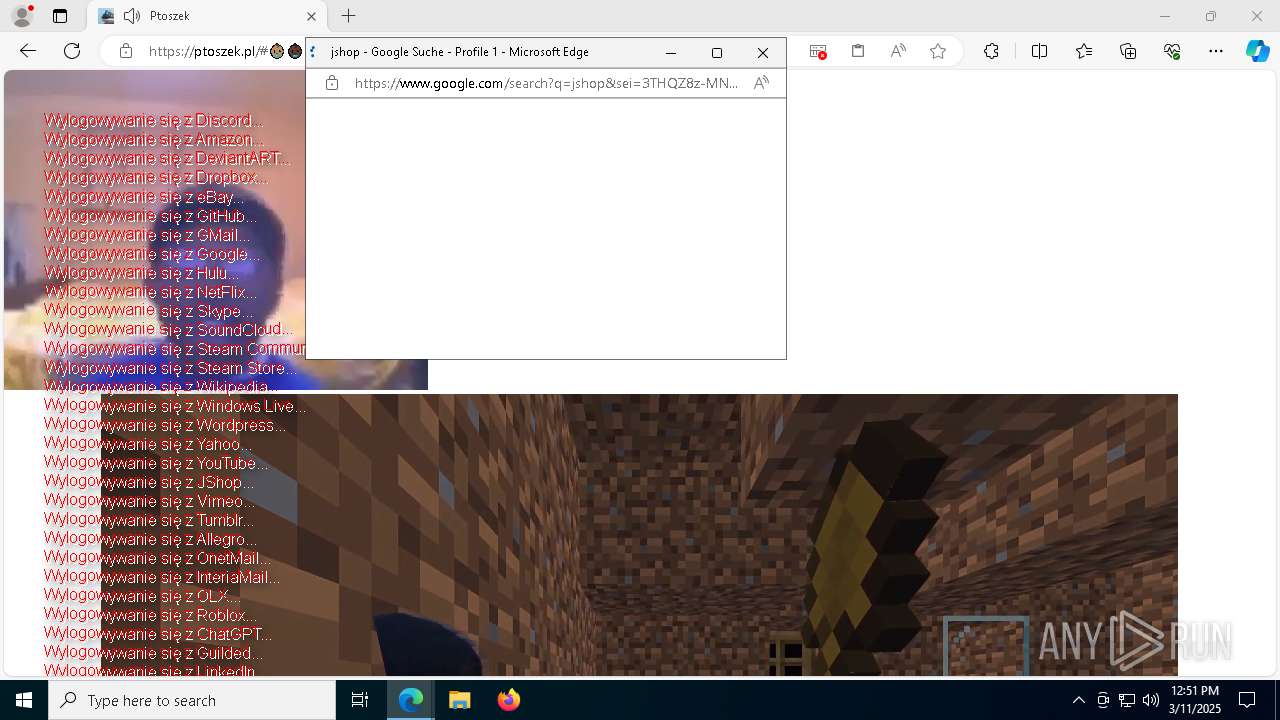Click 'Wylogowywanie się z Wordpress...' text
Image resolution: width=1280 pixels, height=720 pixels.
[x=165, y=425]
